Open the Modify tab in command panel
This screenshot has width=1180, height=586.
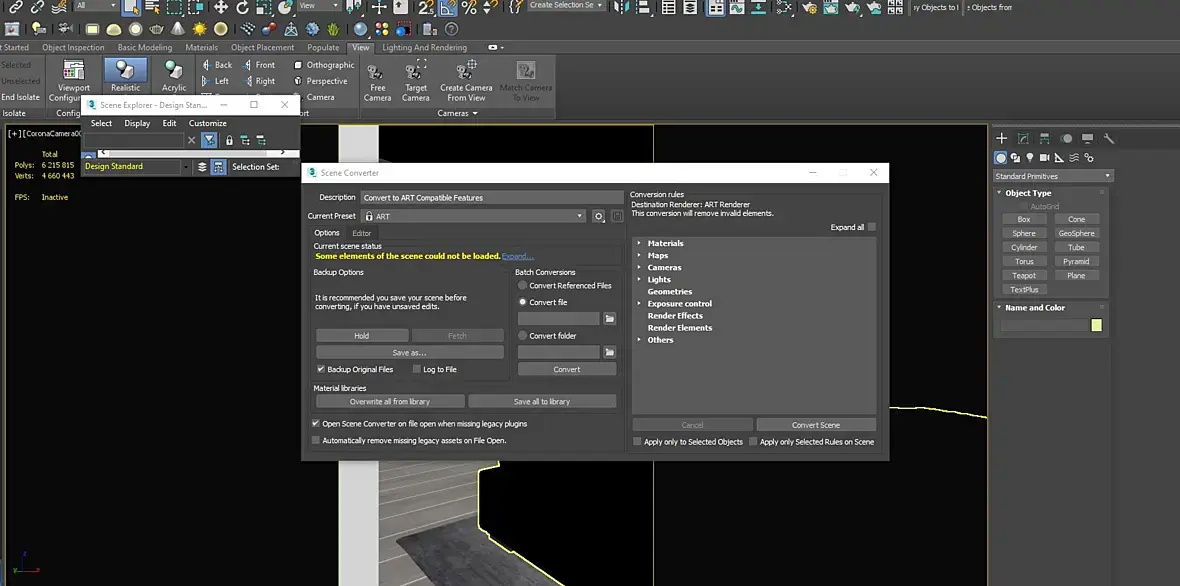point(1023,139)
